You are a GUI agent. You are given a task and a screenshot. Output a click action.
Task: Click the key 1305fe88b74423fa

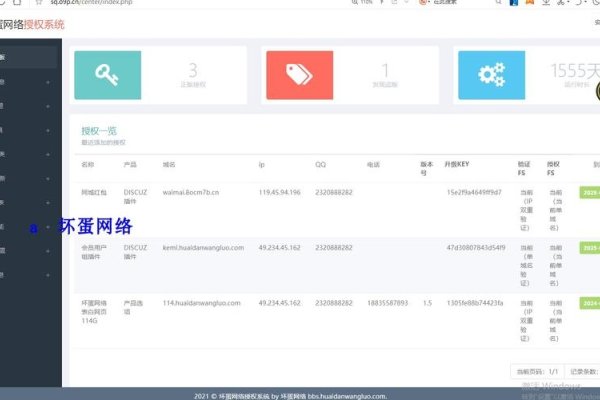tap(475, 303)
